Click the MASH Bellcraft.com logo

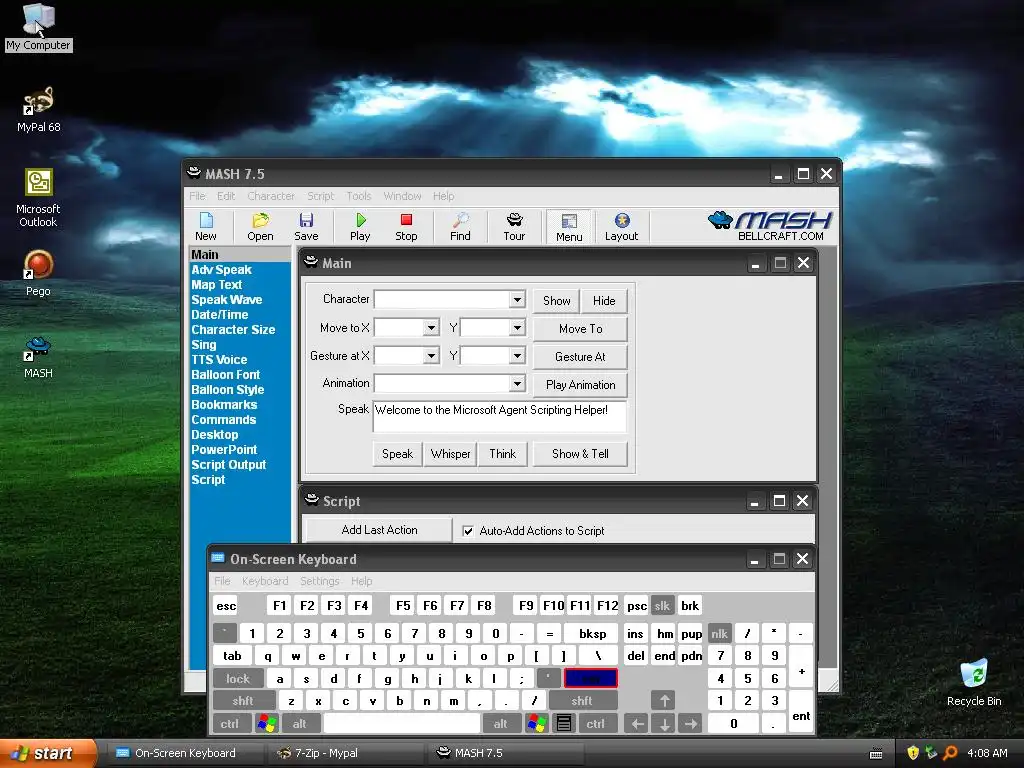[x=770, y=226]
